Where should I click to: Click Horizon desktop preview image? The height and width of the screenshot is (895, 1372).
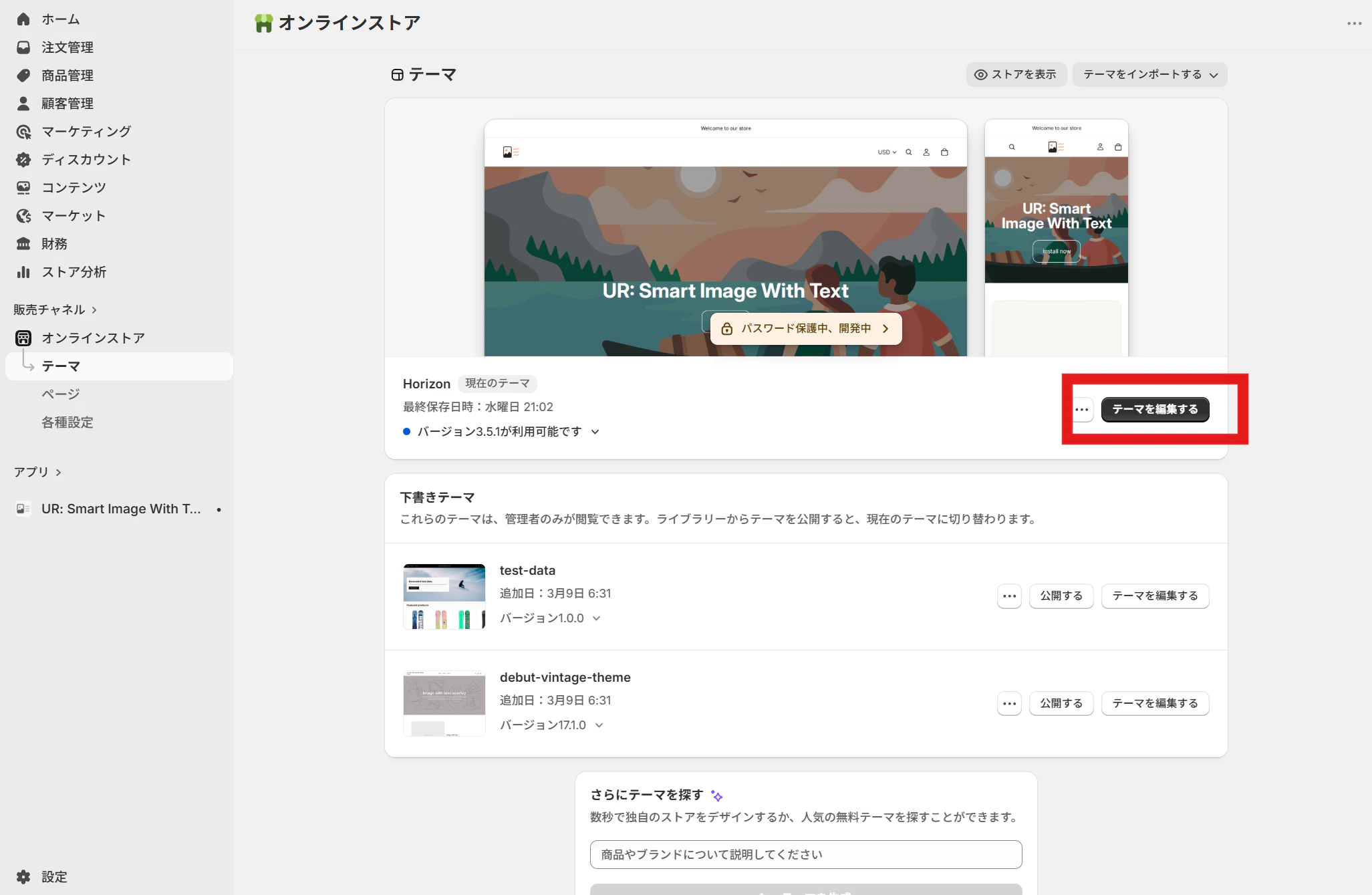(x=725, y=238)
